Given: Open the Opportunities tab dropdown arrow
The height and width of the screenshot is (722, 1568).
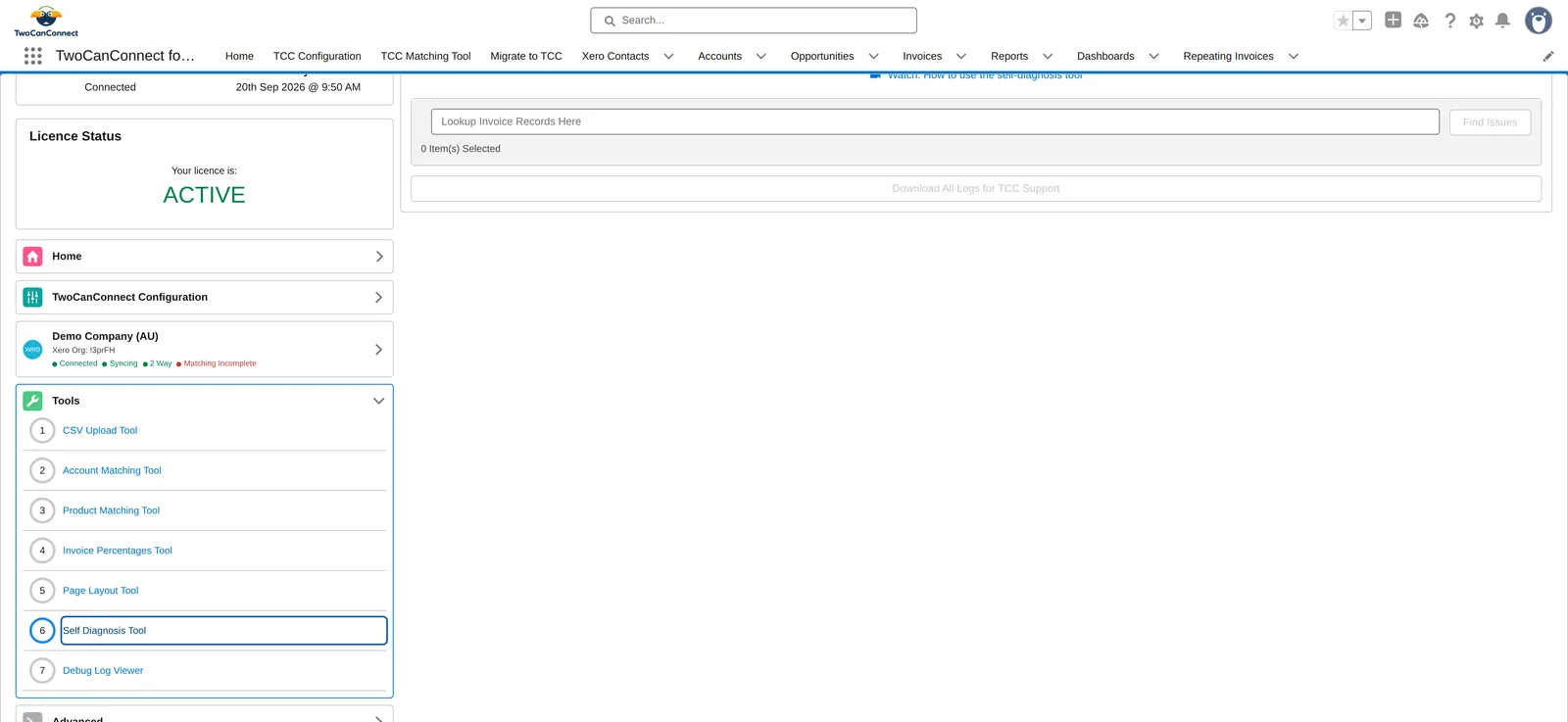Looking at the screenshot, I should coord(874,57).
